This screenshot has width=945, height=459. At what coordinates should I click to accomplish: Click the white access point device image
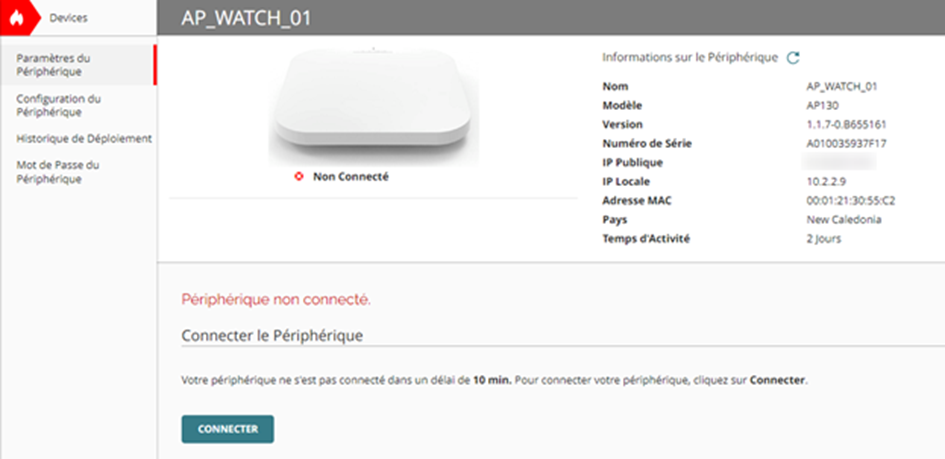click(x=373, y=103)
